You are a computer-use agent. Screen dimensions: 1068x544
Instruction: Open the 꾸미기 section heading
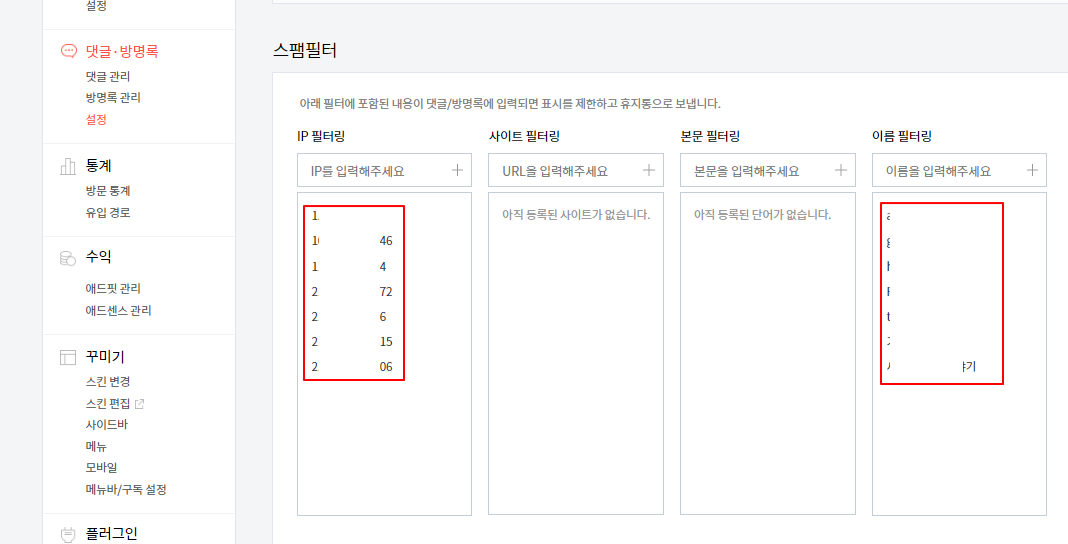(x=105, y=357)
